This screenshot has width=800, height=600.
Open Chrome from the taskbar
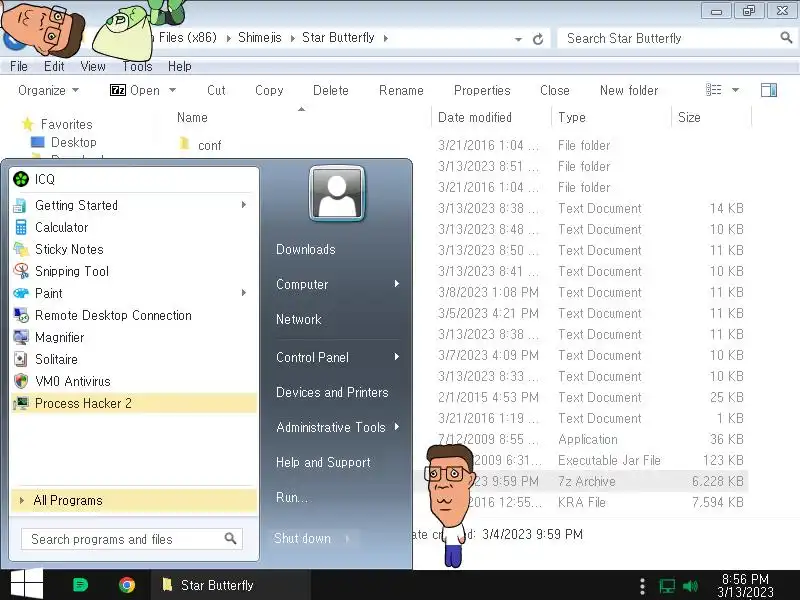coord(127,585)
